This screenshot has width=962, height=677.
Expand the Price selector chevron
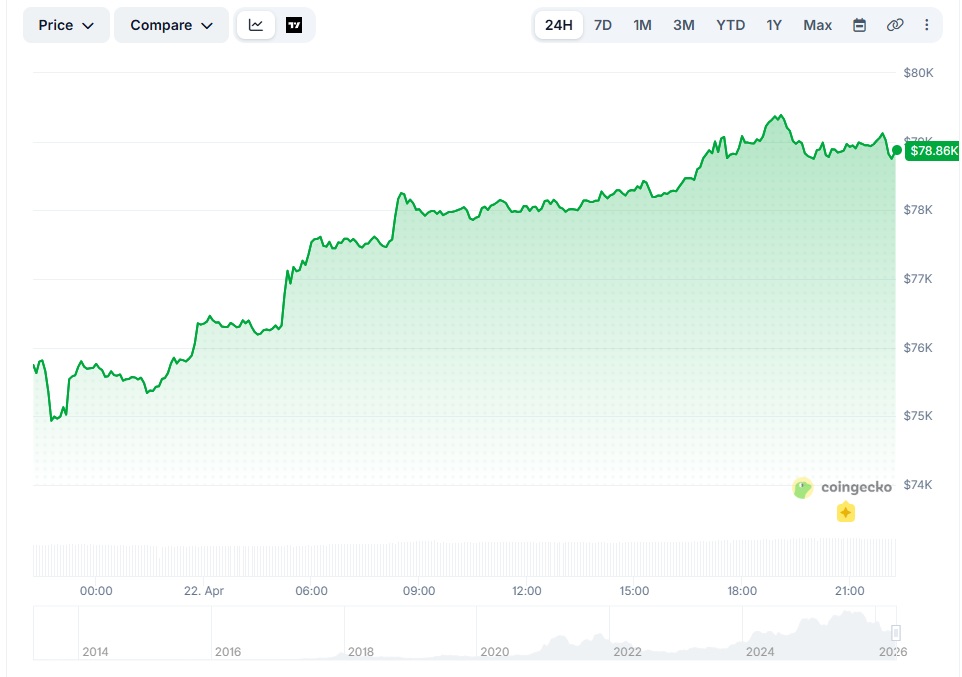(x=90, y=25)
